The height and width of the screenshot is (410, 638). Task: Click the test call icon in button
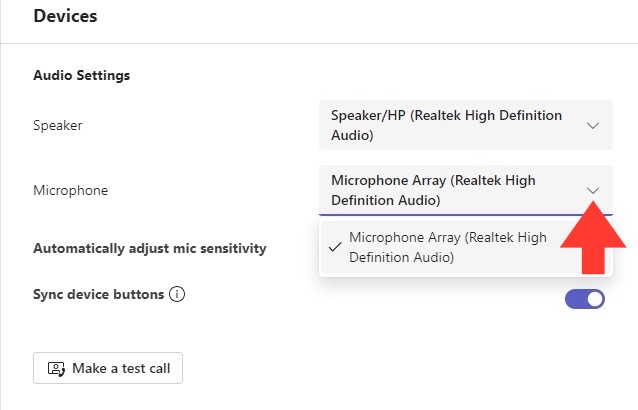coord(56,369)
